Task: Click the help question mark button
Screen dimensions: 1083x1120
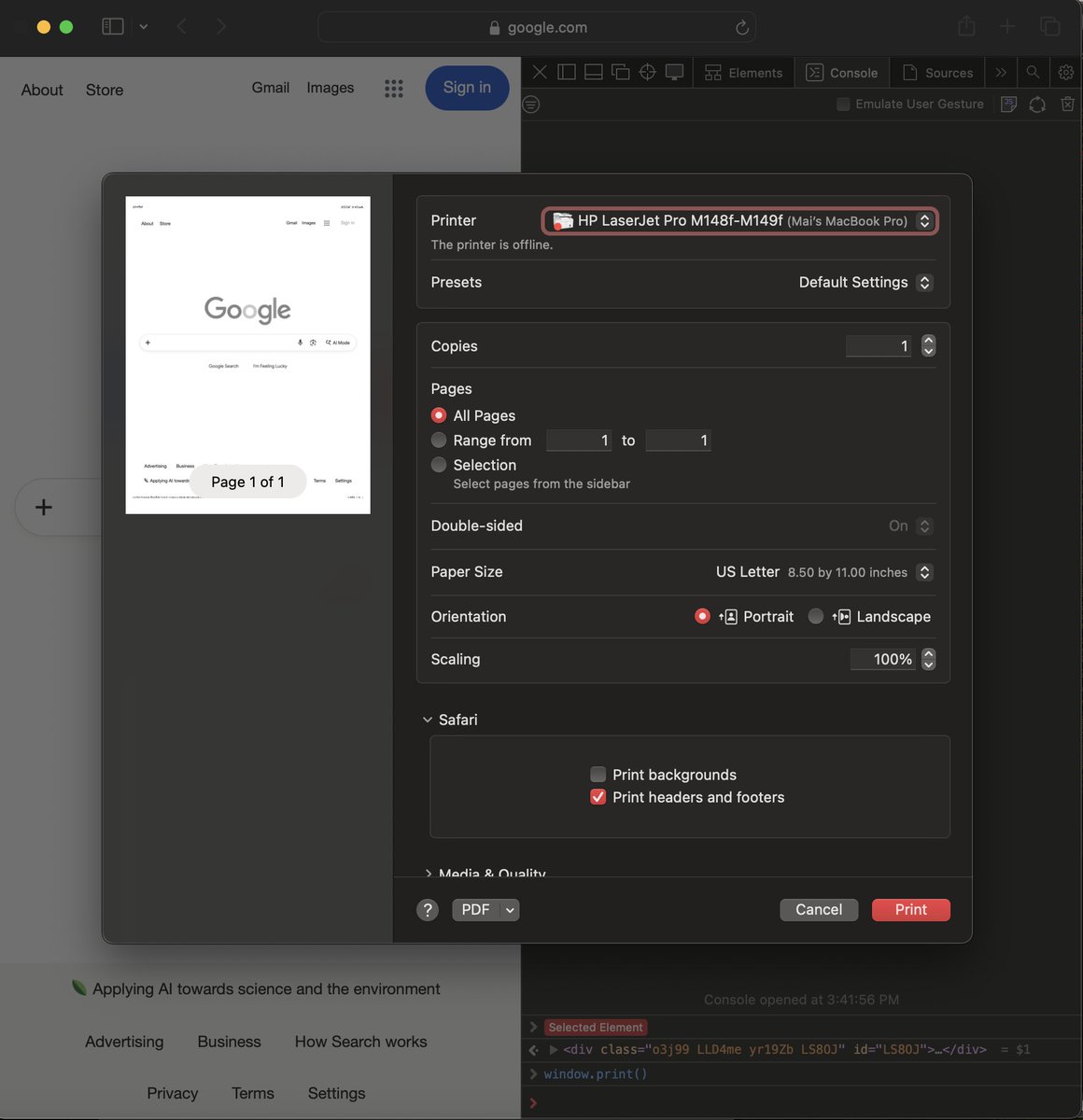Action: pyautogui.click(x=428, y=910)
